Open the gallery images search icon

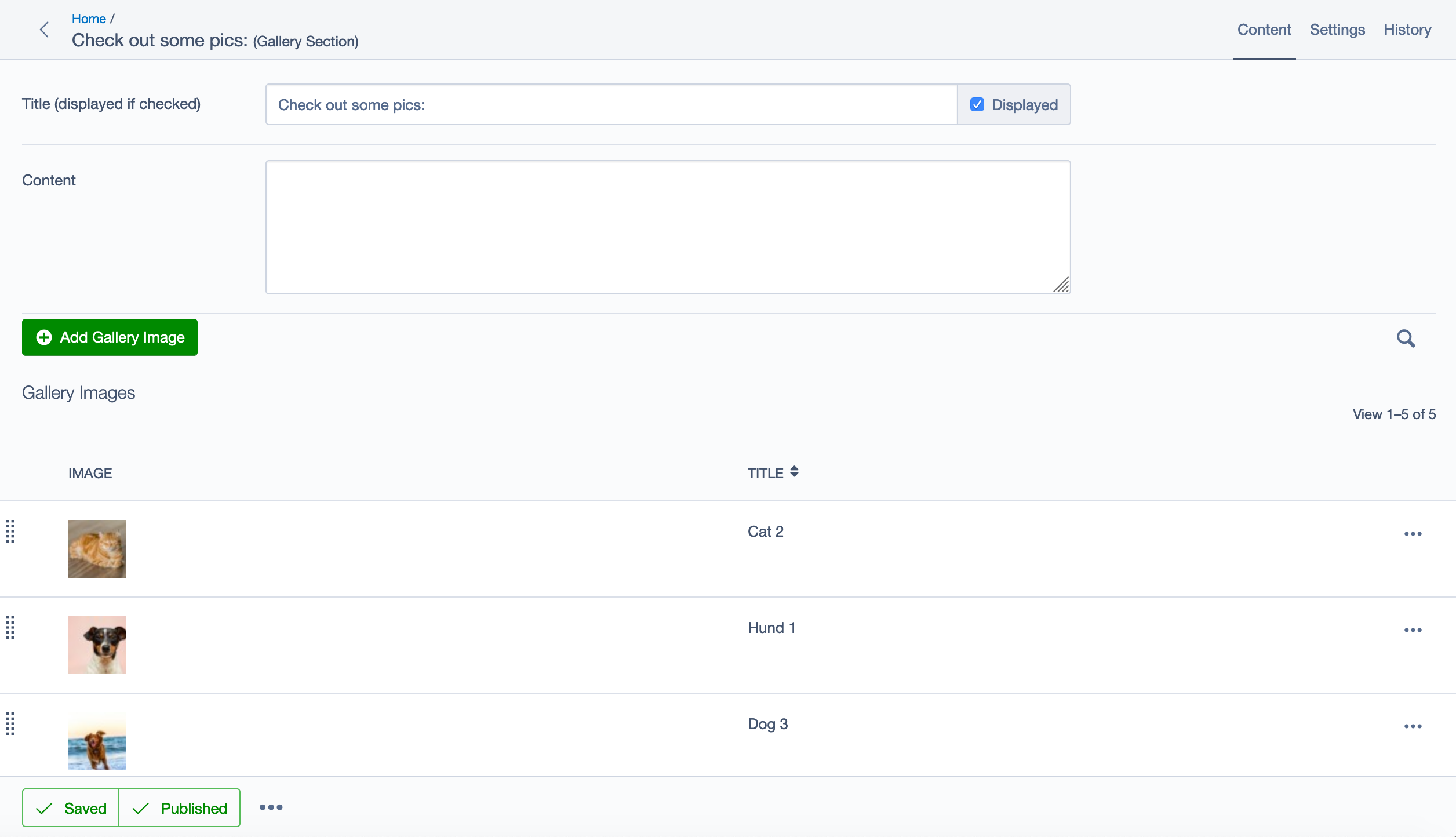click(x=1405, y=339)
